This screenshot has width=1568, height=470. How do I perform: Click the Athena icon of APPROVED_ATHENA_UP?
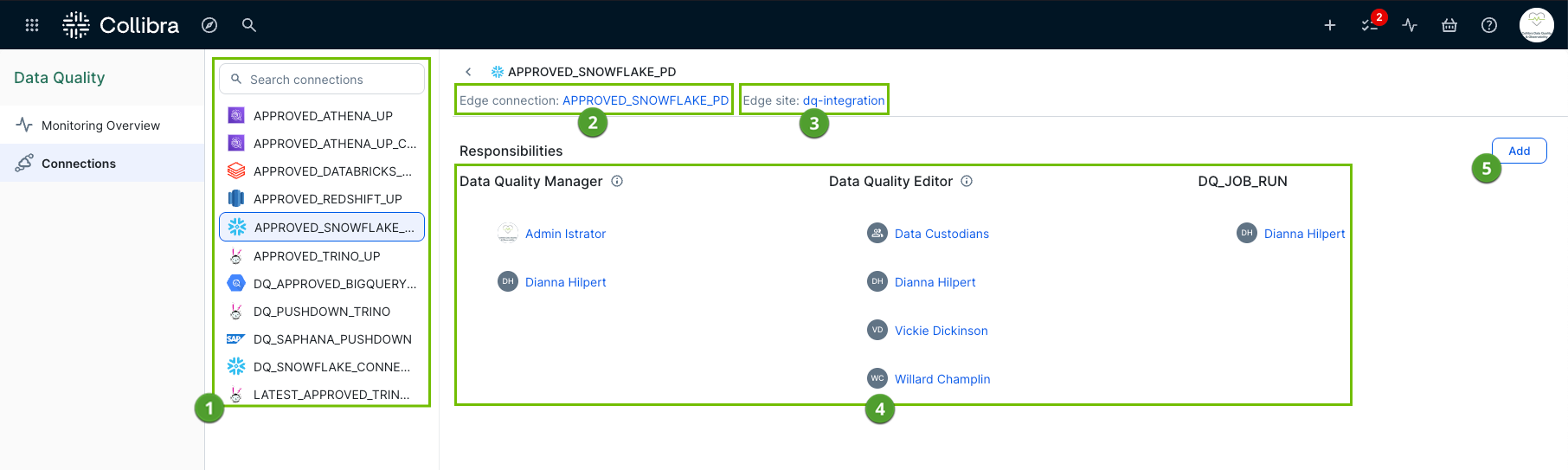click(236, 115)
